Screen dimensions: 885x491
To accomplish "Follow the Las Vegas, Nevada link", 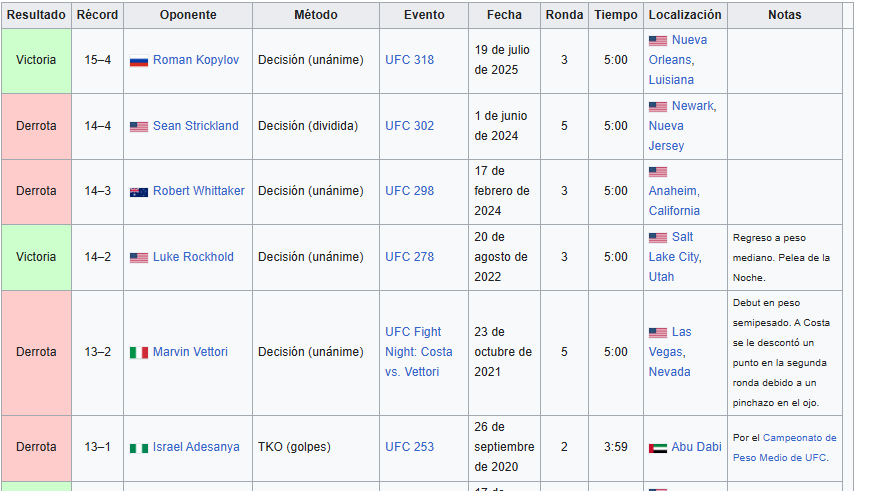I will (669, 352).
